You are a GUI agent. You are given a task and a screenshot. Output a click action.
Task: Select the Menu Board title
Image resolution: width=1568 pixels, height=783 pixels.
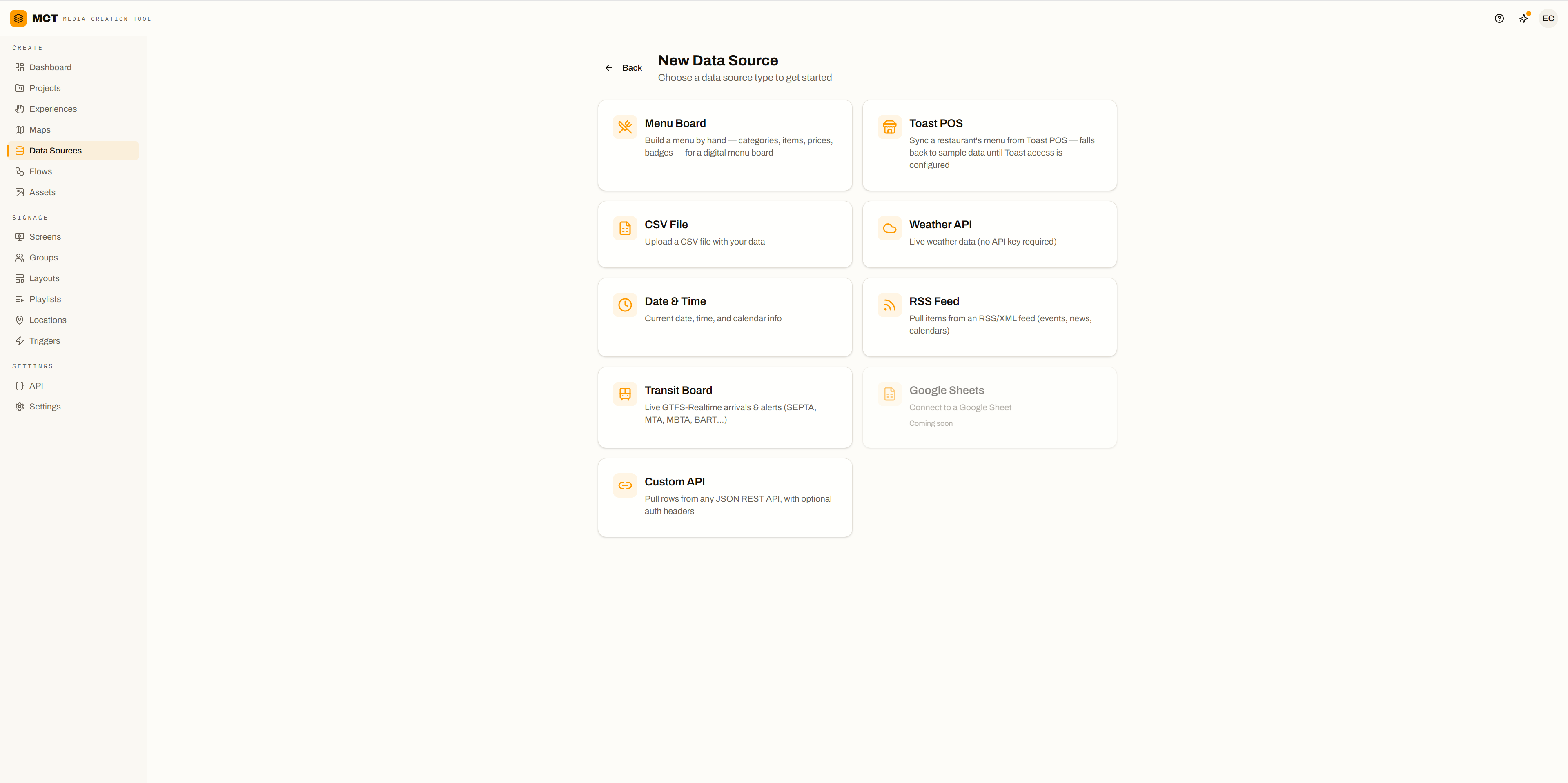click(x=675, y=124)
